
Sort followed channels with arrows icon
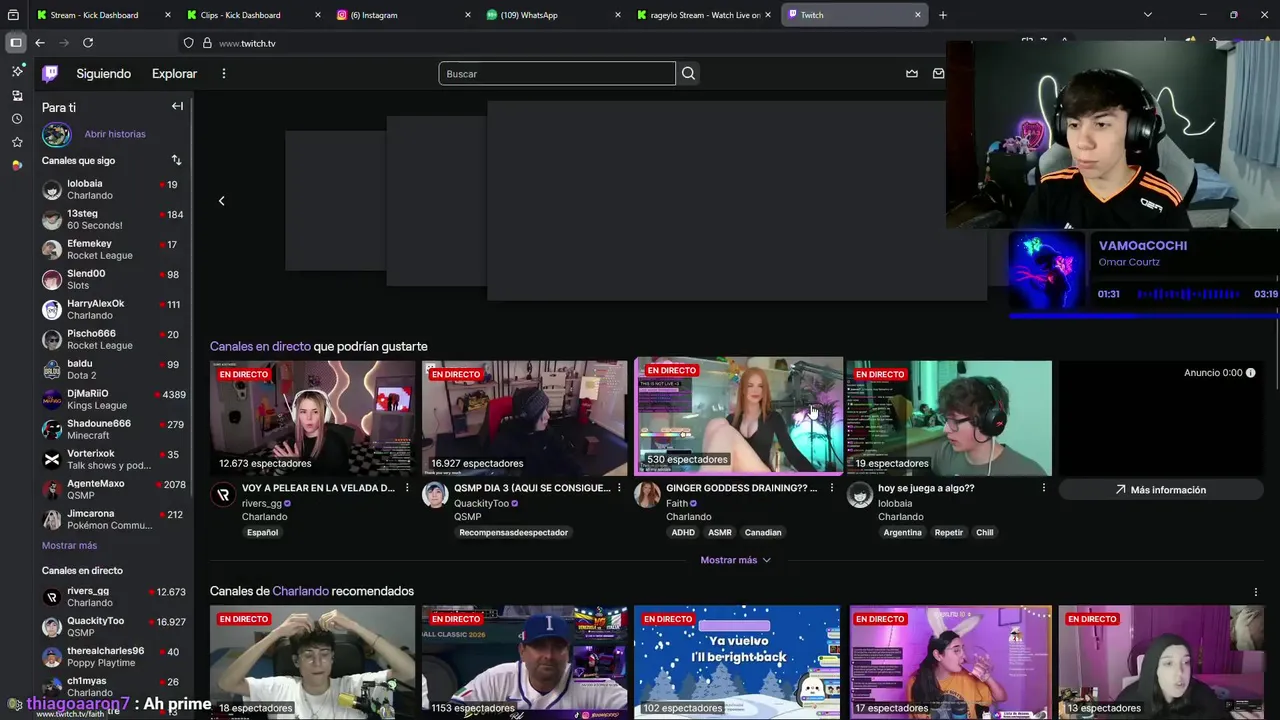[176, 160]
